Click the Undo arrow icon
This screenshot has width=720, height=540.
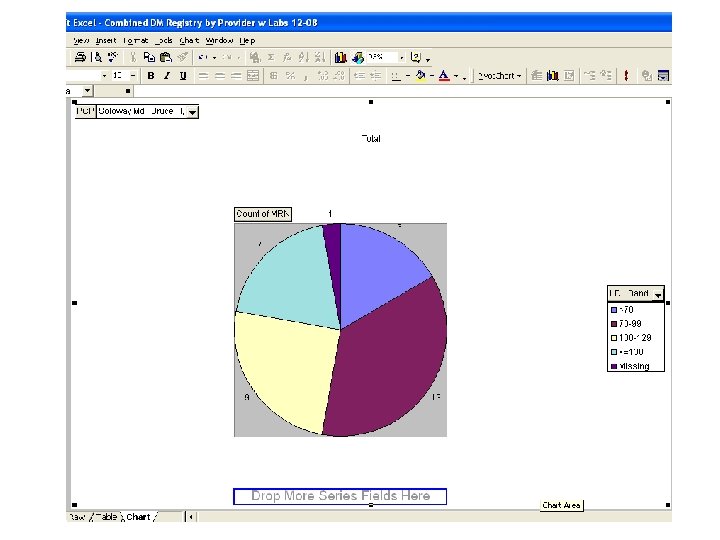point(202,57)
